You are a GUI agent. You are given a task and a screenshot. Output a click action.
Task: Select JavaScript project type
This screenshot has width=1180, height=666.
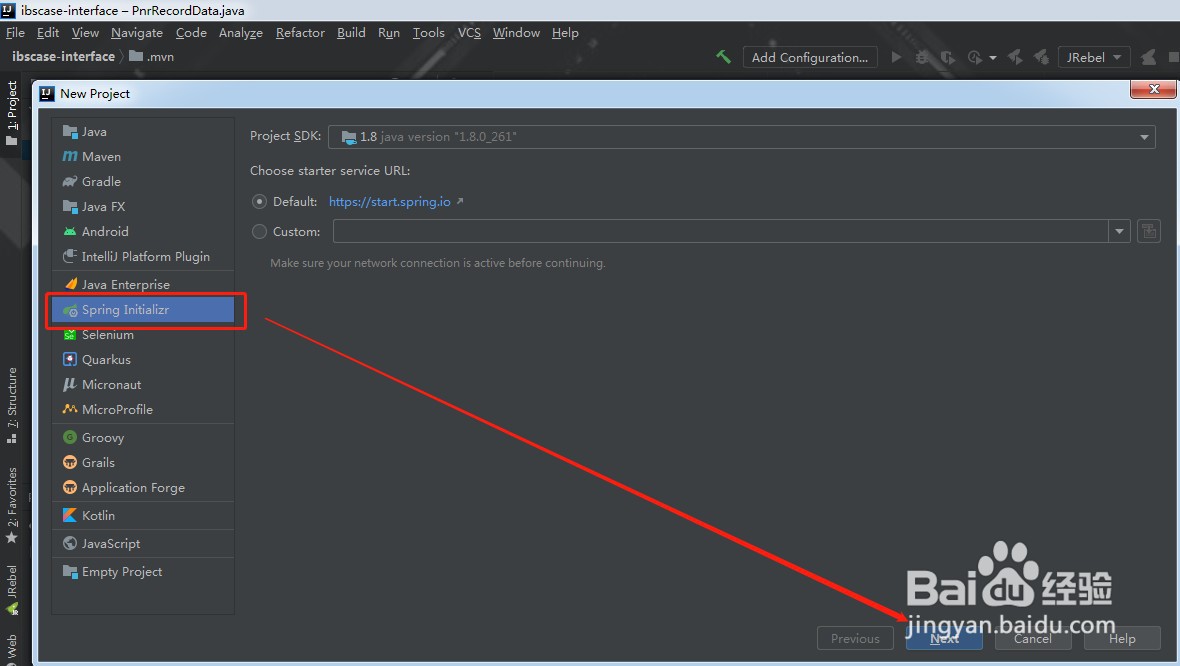click(143, 543)
